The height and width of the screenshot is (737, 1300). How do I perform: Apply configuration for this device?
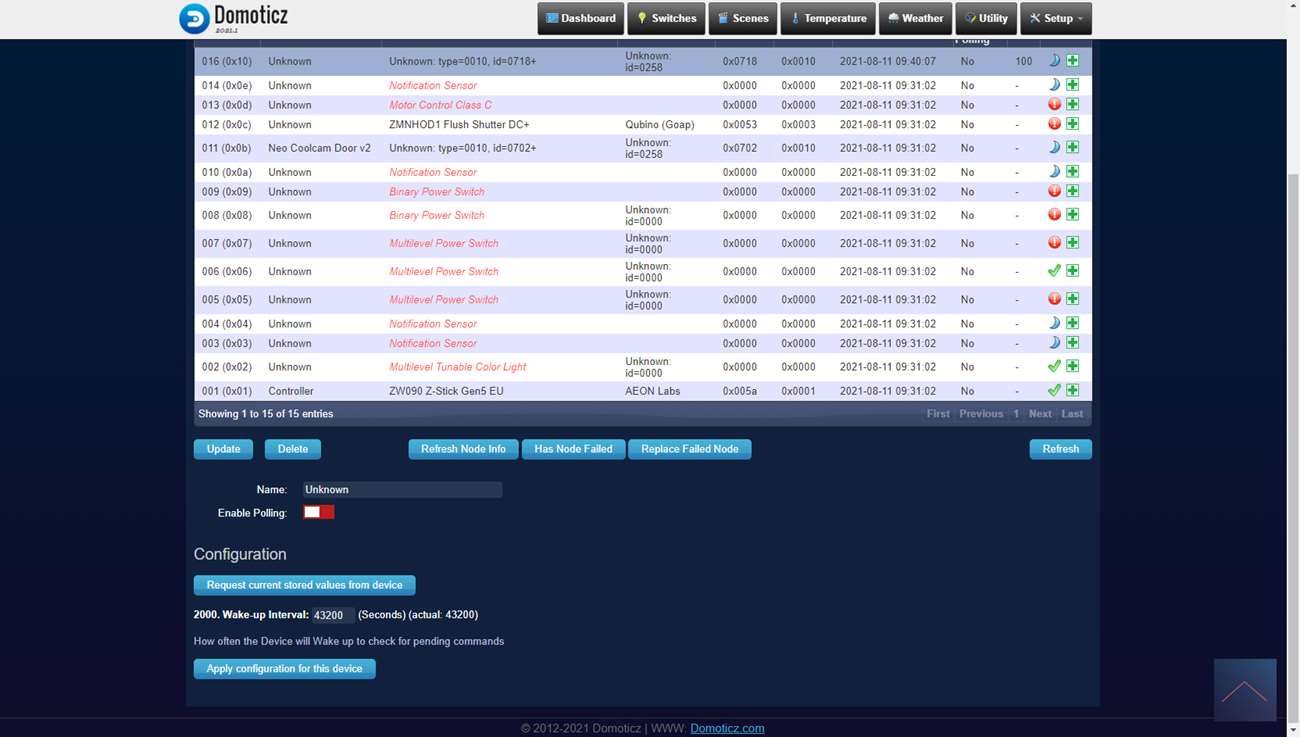pyautogui.click(x=284, y=669)
